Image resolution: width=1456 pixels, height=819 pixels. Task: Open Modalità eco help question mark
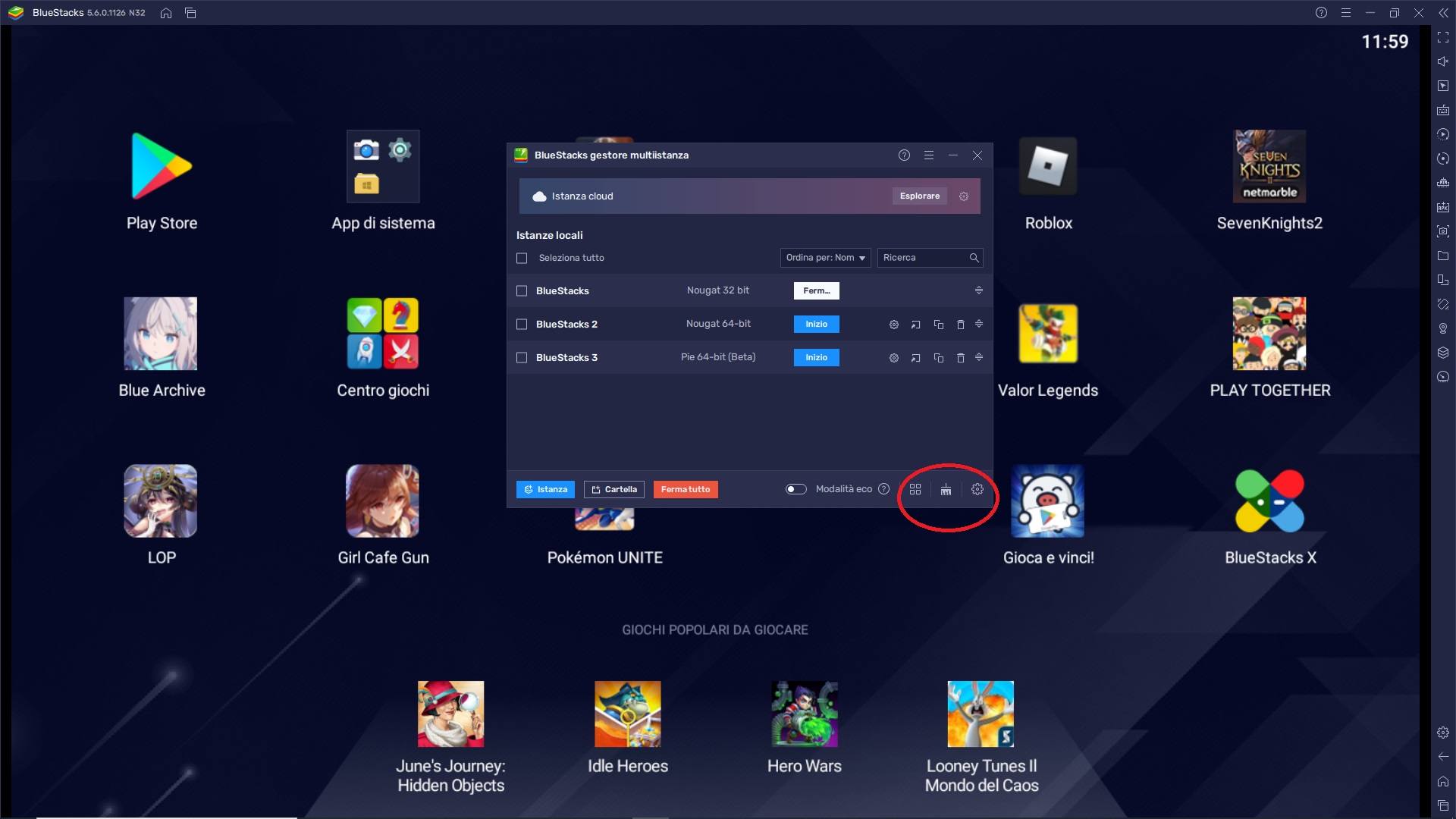click(883, 489)
